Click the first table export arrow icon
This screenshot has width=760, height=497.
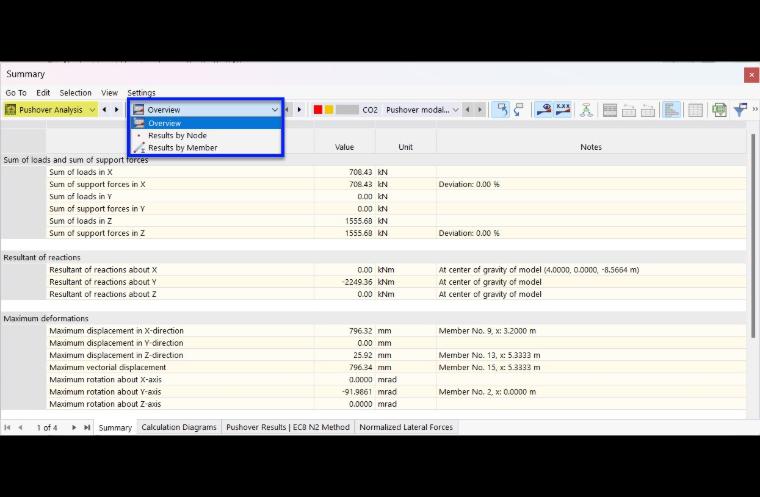click(x=629, y=110)
